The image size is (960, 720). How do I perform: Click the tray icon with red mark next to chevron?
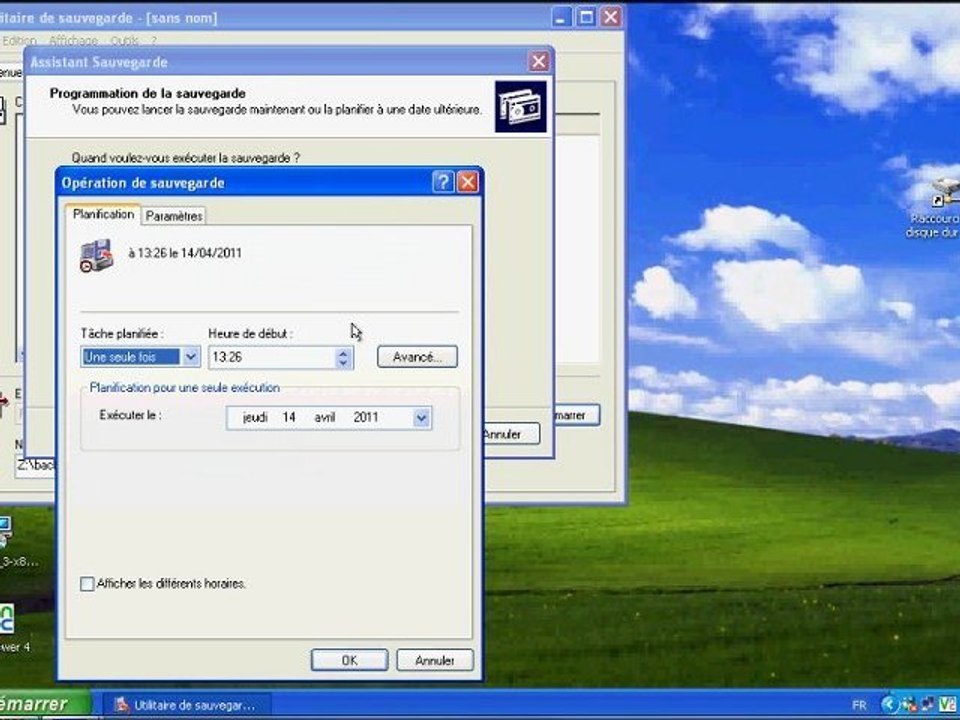coord(910,705)
